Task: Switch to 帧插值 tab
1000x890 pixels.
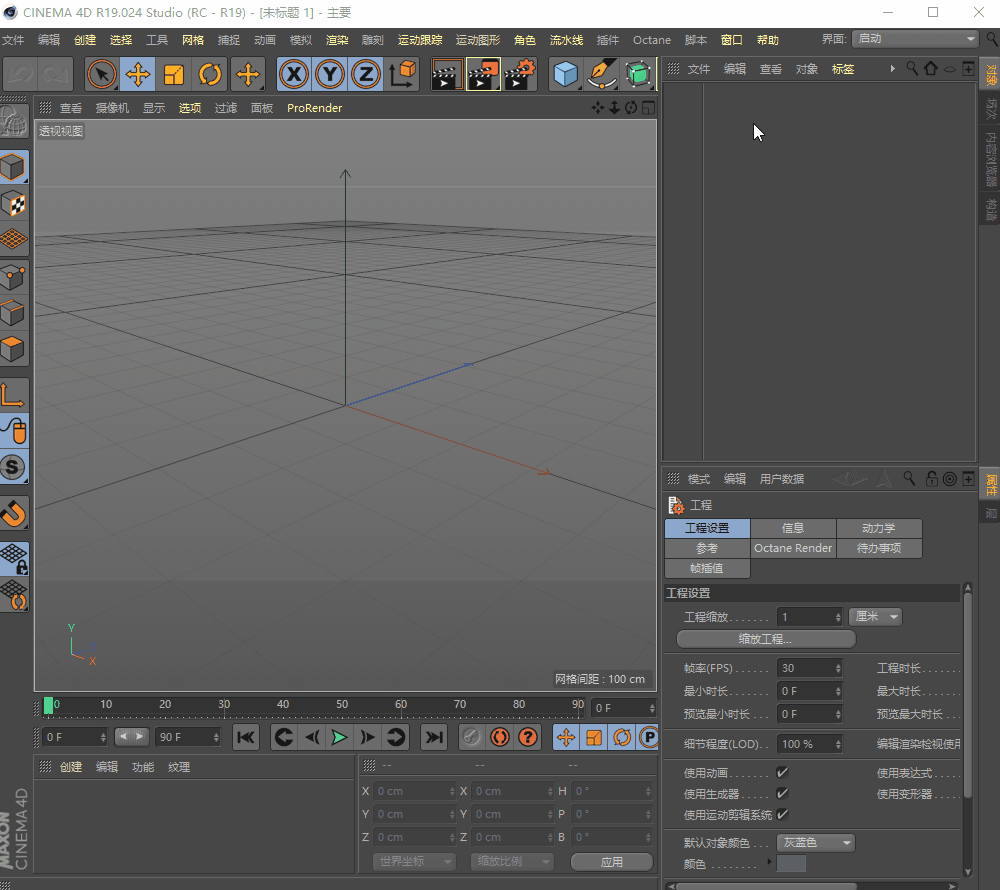Action: [x=707, y=568]
